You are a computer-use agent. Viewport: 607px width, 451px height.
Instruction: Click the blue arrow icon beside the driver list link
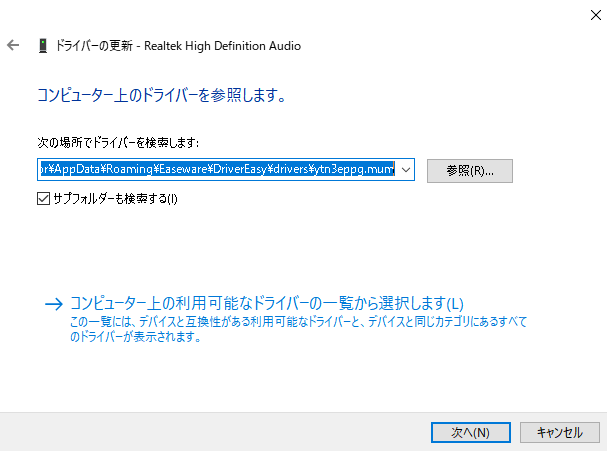[53, 304]
